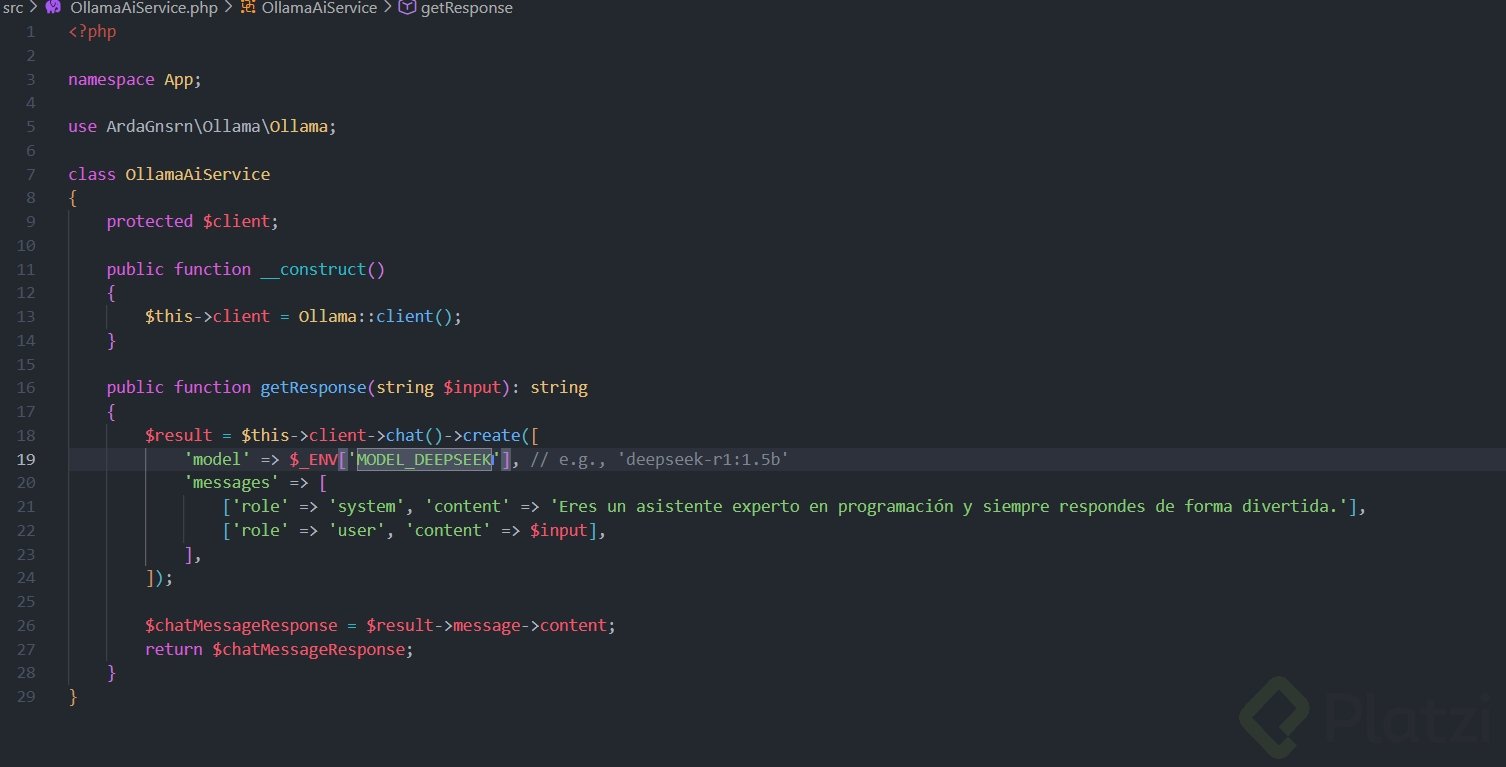Open the OllamaAiService class breadcrumb

(x=319, y=8)
